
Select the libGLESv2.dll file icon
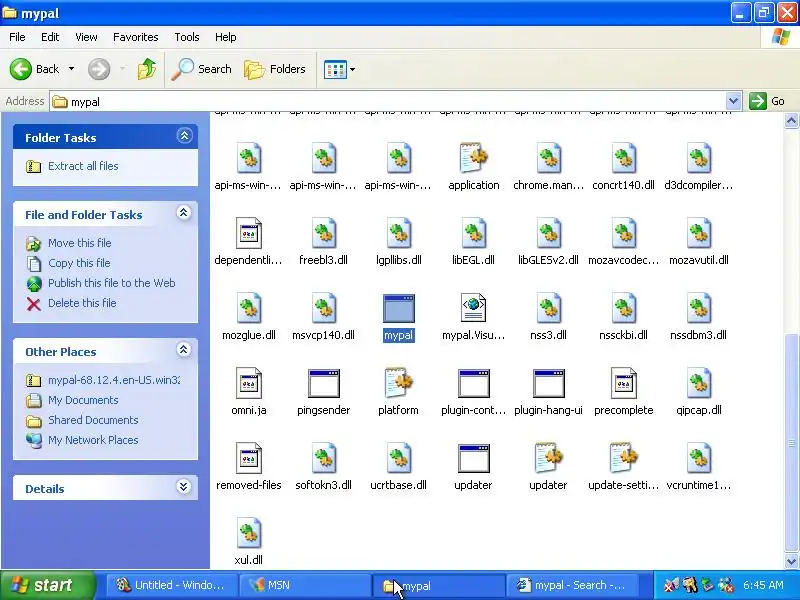point(548,233)
